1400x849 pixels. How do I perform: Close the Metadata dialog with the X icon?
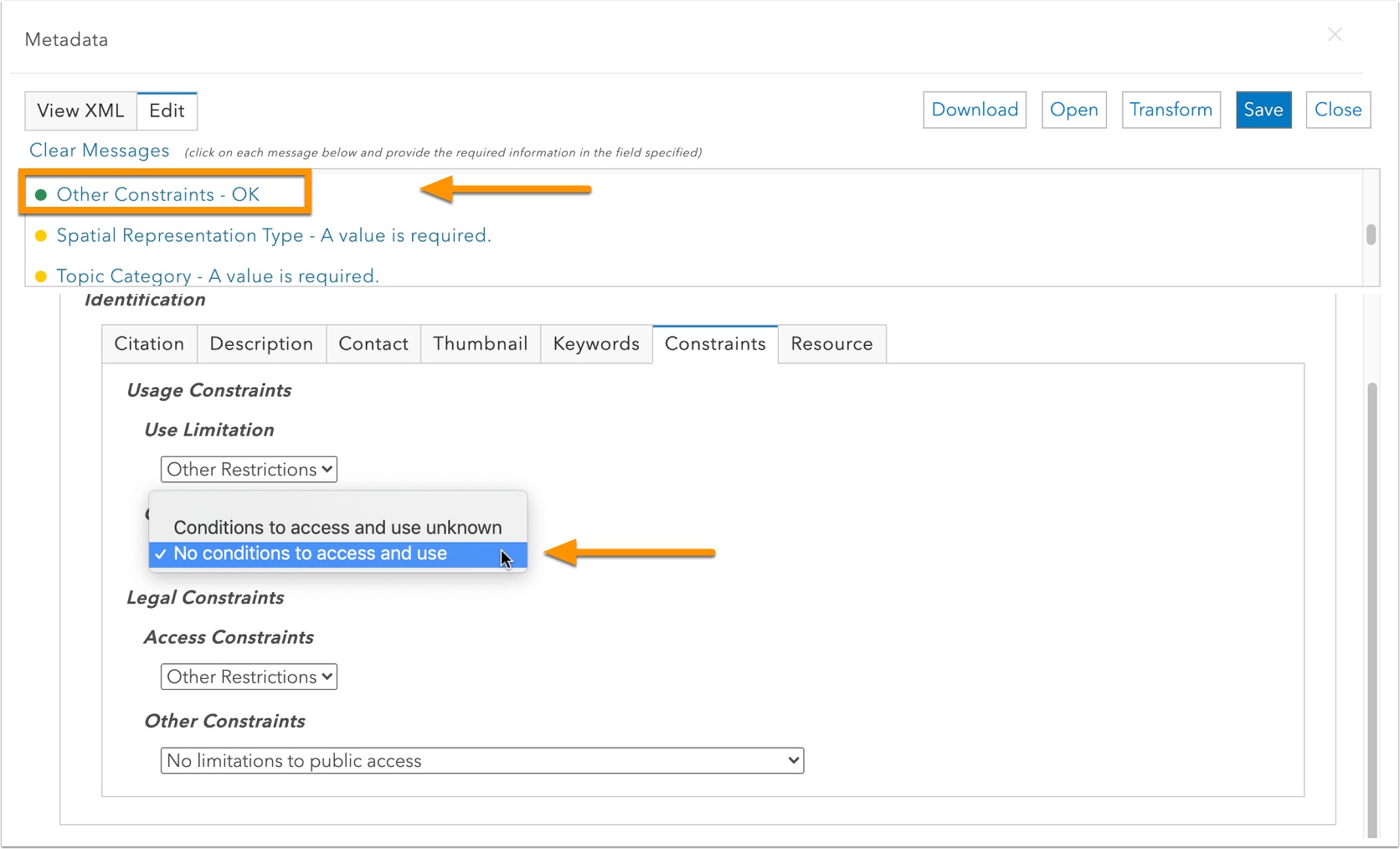[x=1335, y=34]
